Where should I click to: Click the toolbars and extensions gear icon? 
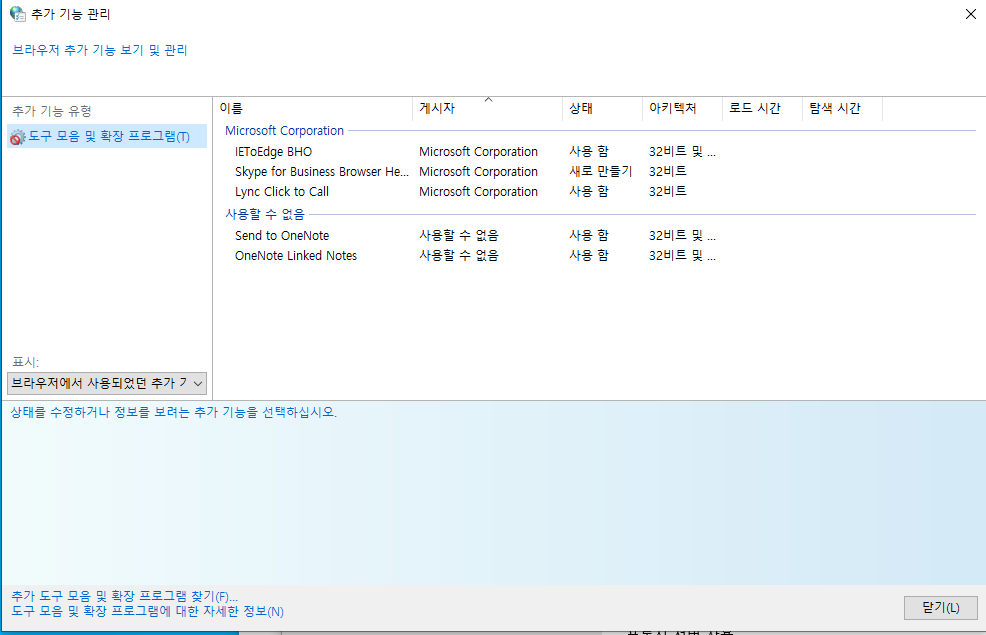tap(18, 136)
